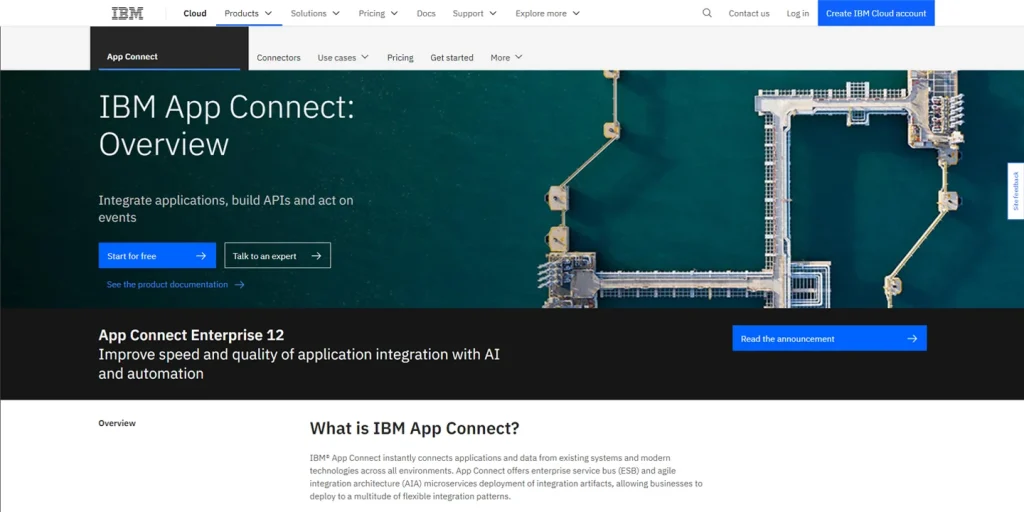
Task: Expand the Products dropdown chevron
Action: click(268, 13)
